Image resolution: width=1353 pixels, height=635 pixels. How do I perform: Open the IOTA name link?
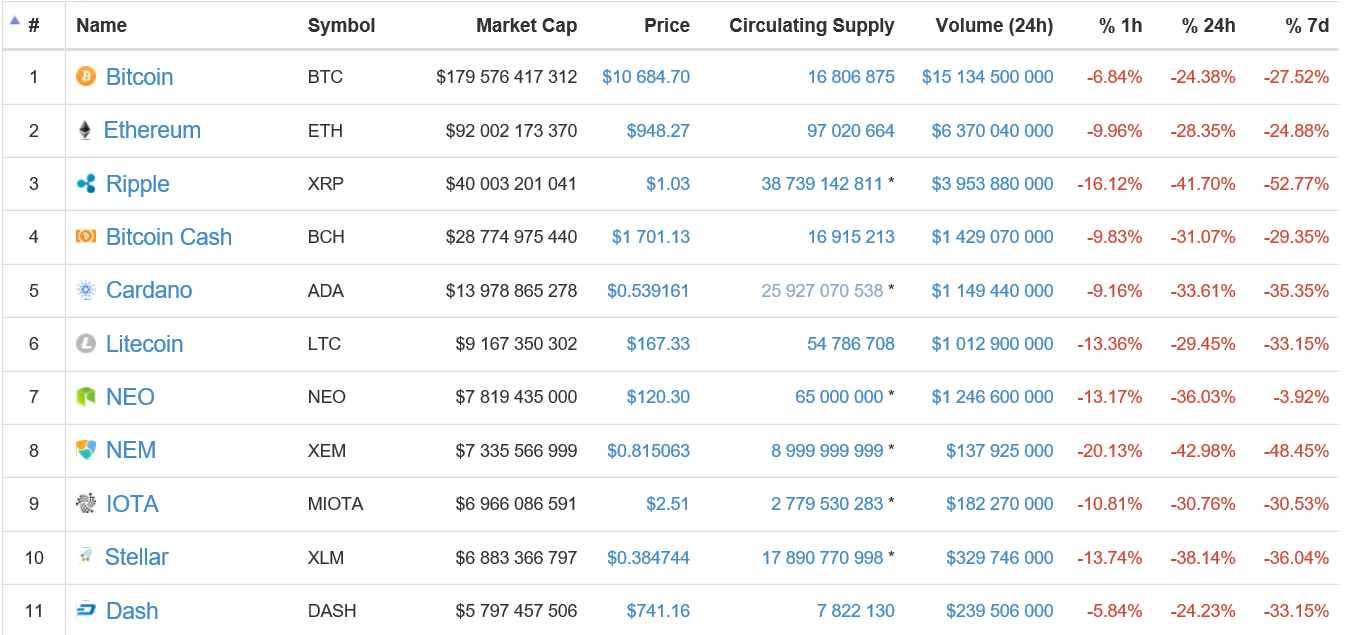point(132,504)
